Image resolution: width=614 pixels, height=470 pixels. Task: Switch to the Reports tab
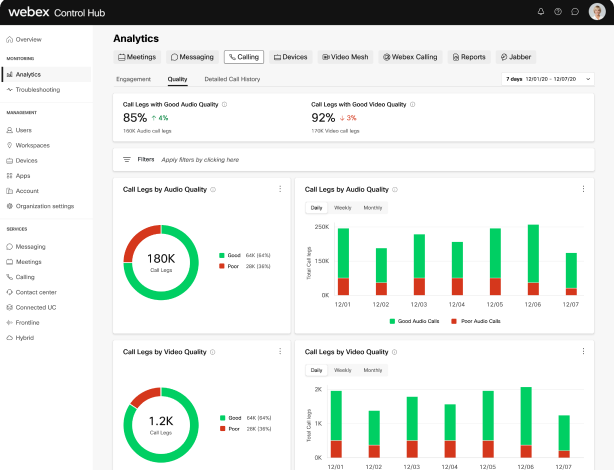click(x=469, y=57)
